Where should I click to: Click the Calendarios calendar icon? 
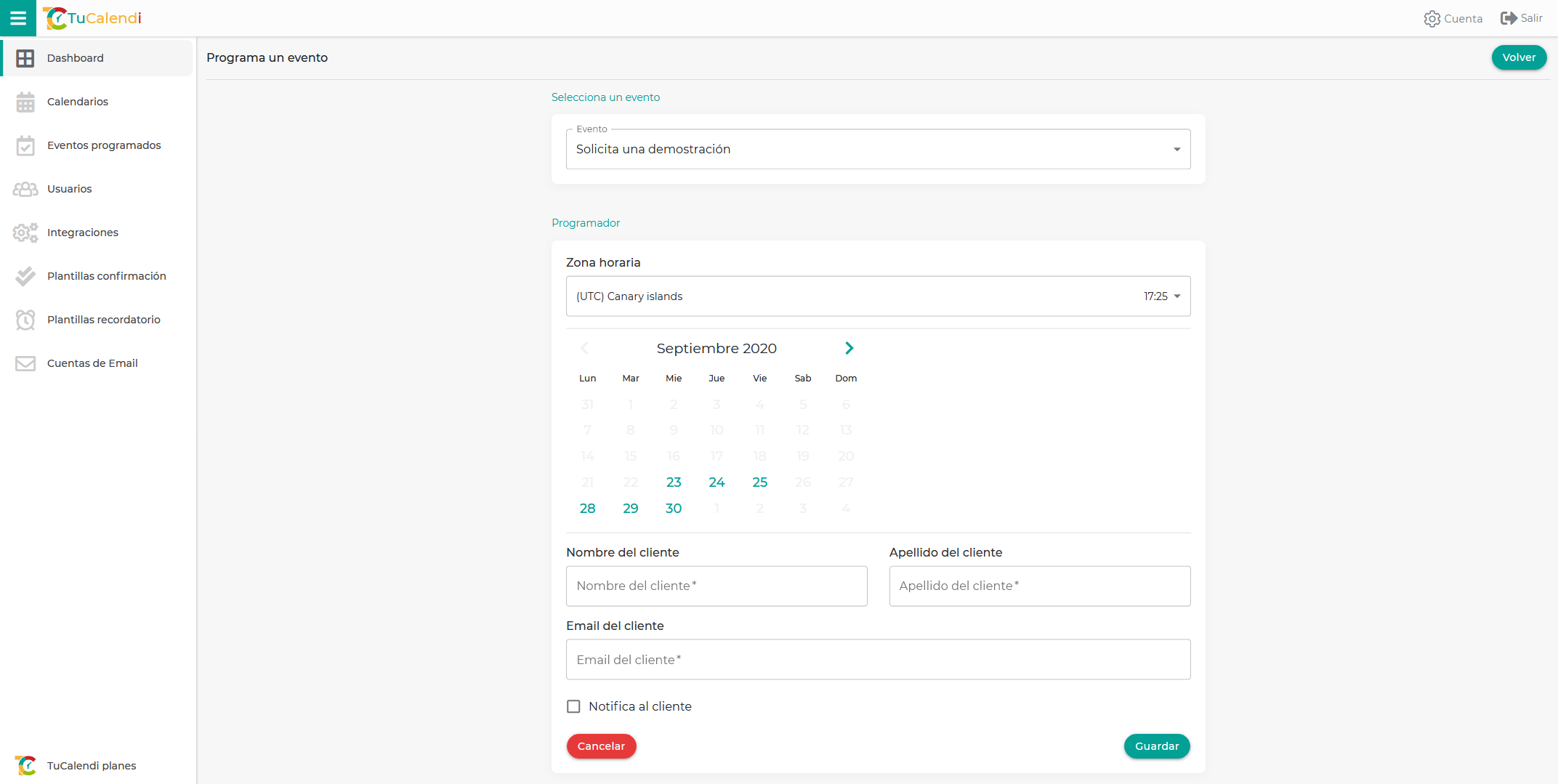pyautogui.click(x=25, y=102)
